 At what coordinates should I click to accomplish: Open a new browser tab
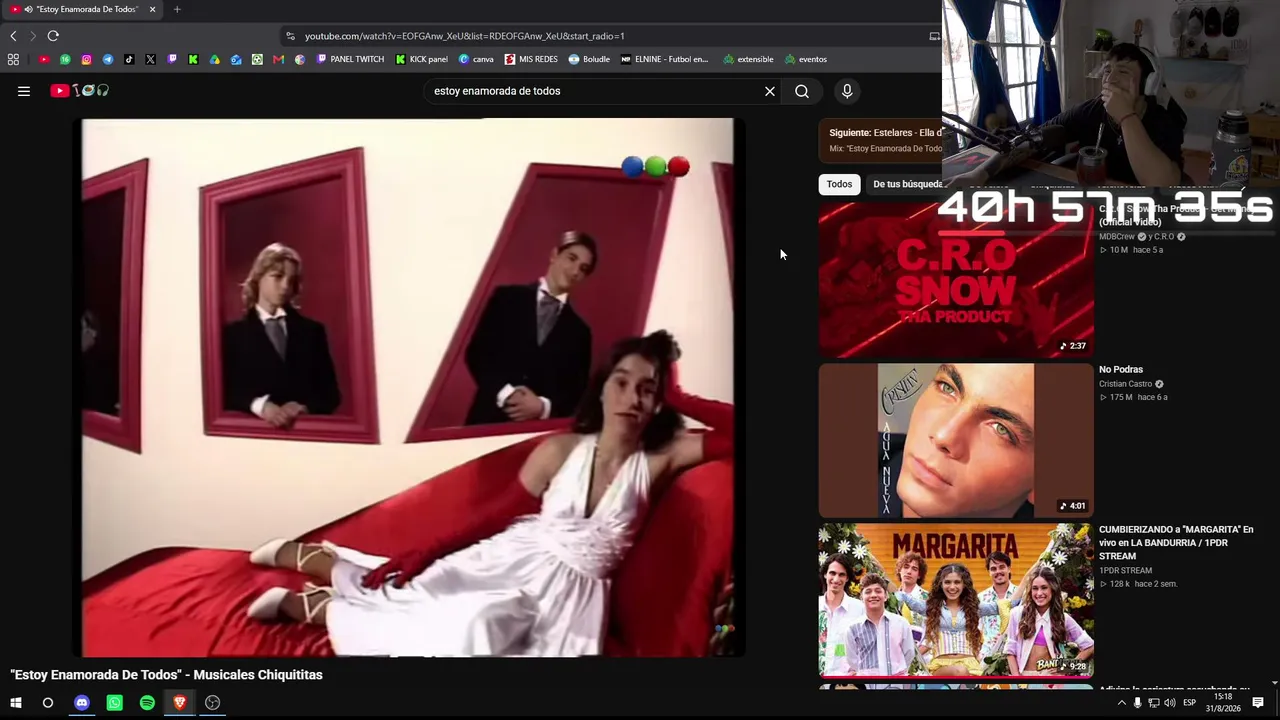[x=177, y=9]
